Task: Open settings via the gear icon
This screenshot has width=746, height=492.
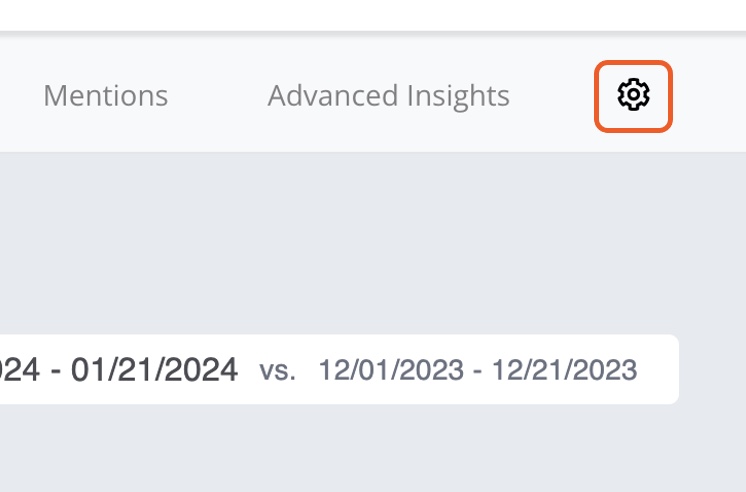Action: coord(633,96)
